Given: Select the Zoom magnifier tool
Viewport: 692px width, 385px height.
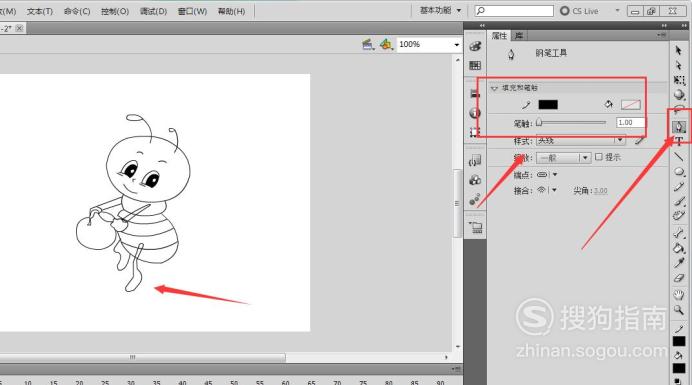Looking at the screenshot, I should click(x=679, y=310).
